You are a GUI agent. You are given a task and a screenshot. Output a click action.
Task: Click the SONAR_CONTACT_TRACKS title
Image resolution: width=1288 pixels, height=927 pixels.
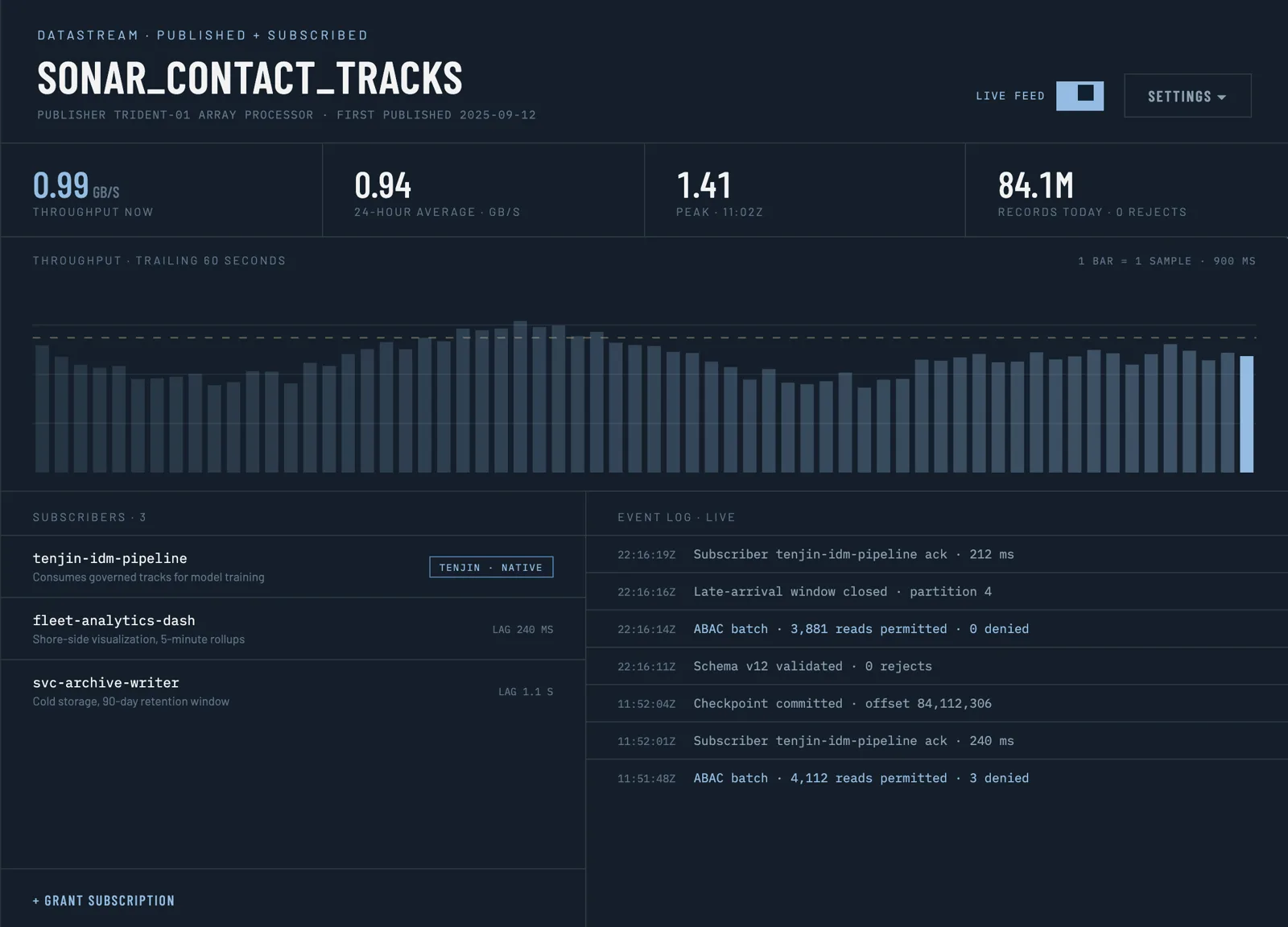pos(250,78)
